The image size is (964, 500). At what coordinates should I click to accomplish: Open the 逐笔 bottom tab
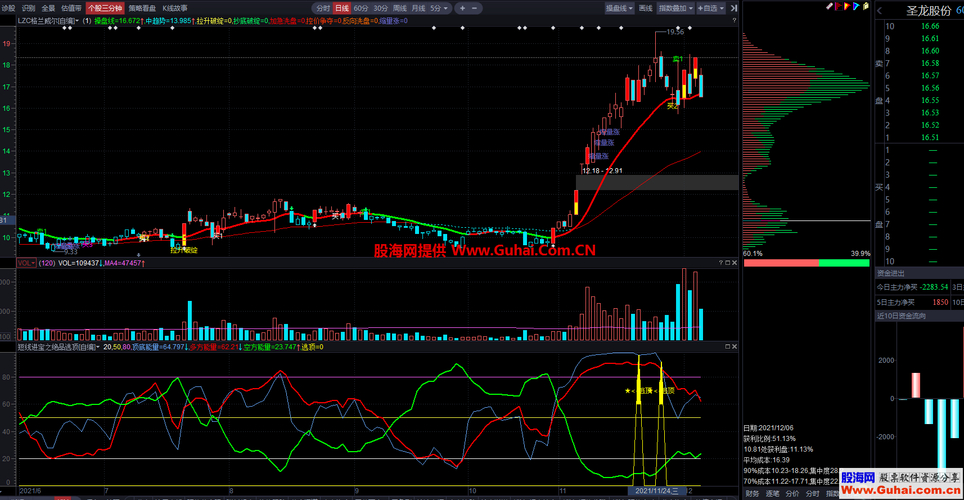coord(772,493)
